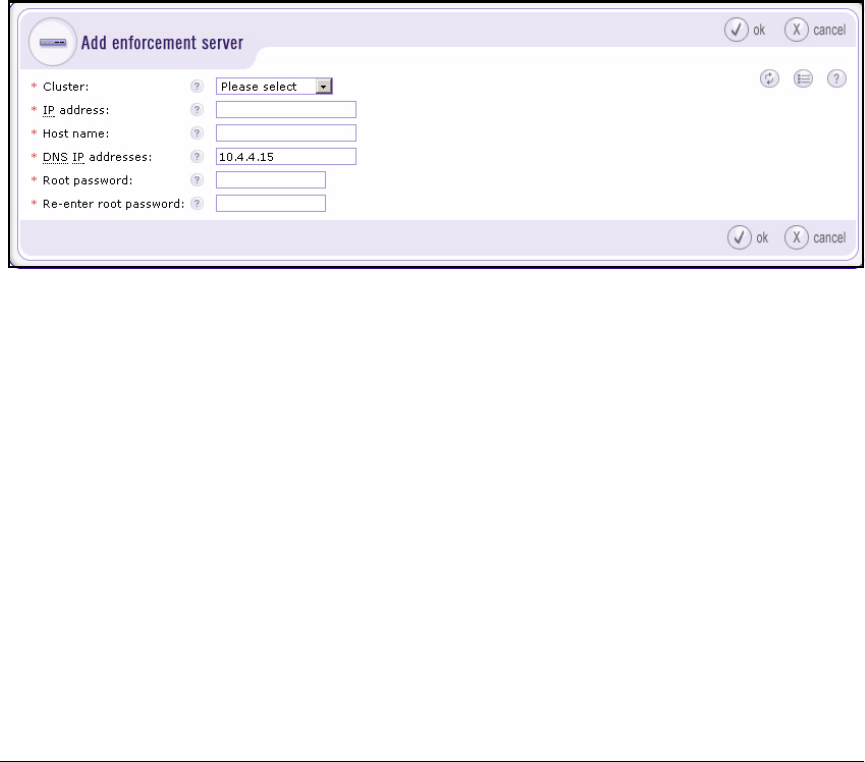Viewport: 865px width, 762px height.
Task: Click the 'Cluster:' label text
Action: (x=66, y=87)
